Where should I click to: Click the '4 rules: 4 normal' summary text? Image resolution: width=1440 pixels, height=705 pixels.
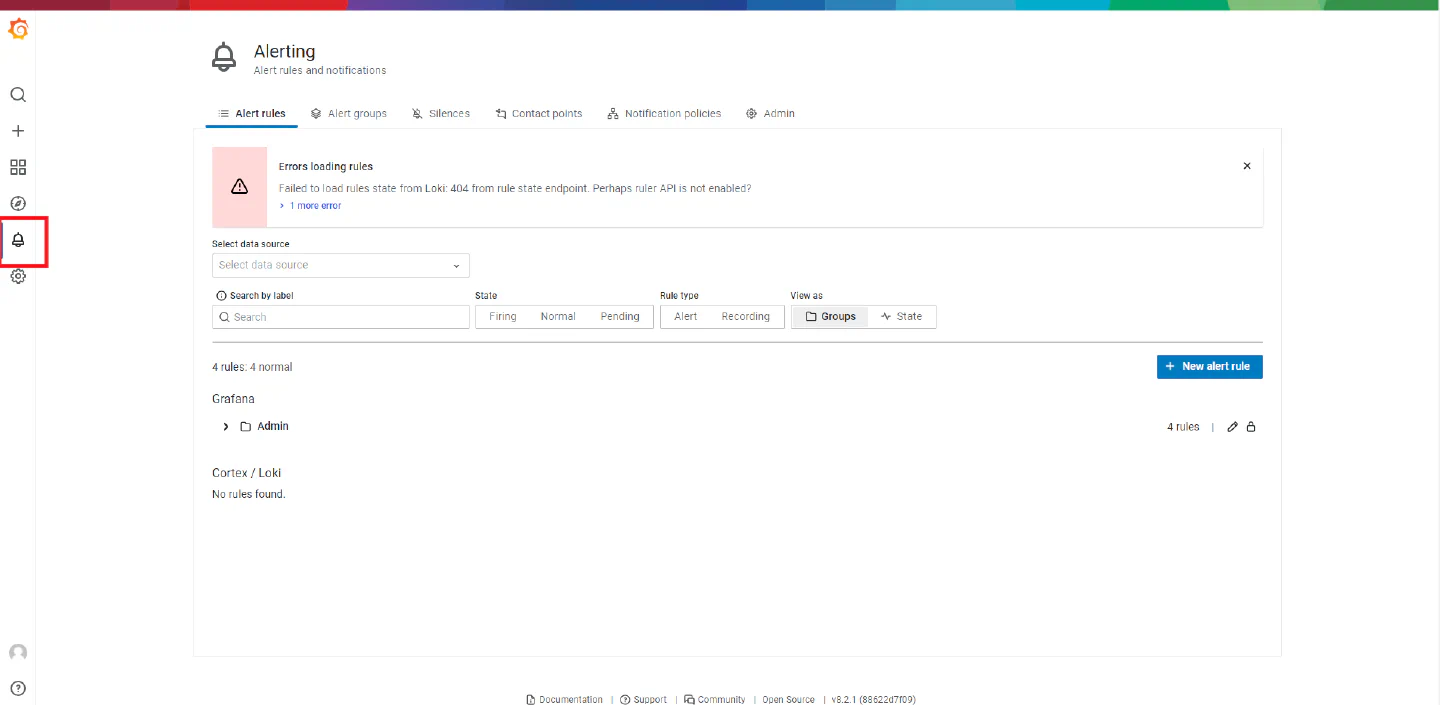[252, 367]
